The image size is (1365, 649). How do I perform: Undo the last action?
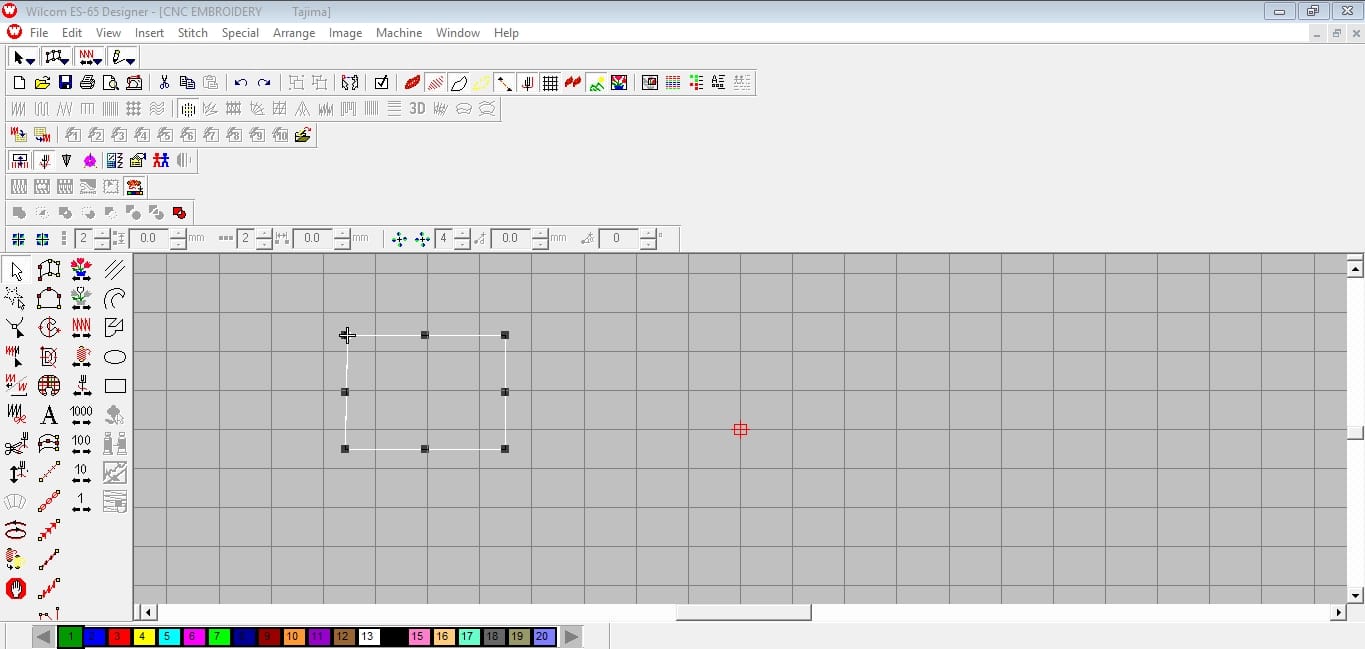click(241, 83)
